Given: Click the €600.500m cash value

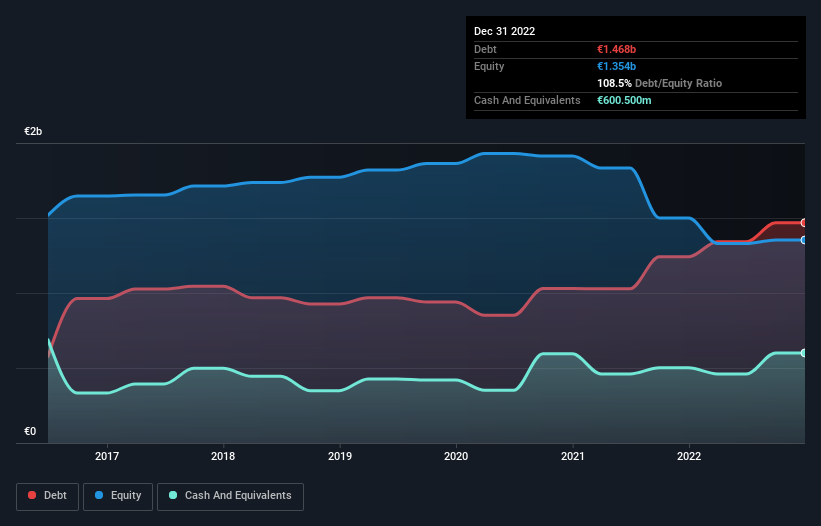Looking at the screenshot, I should [x=624, y=100].
